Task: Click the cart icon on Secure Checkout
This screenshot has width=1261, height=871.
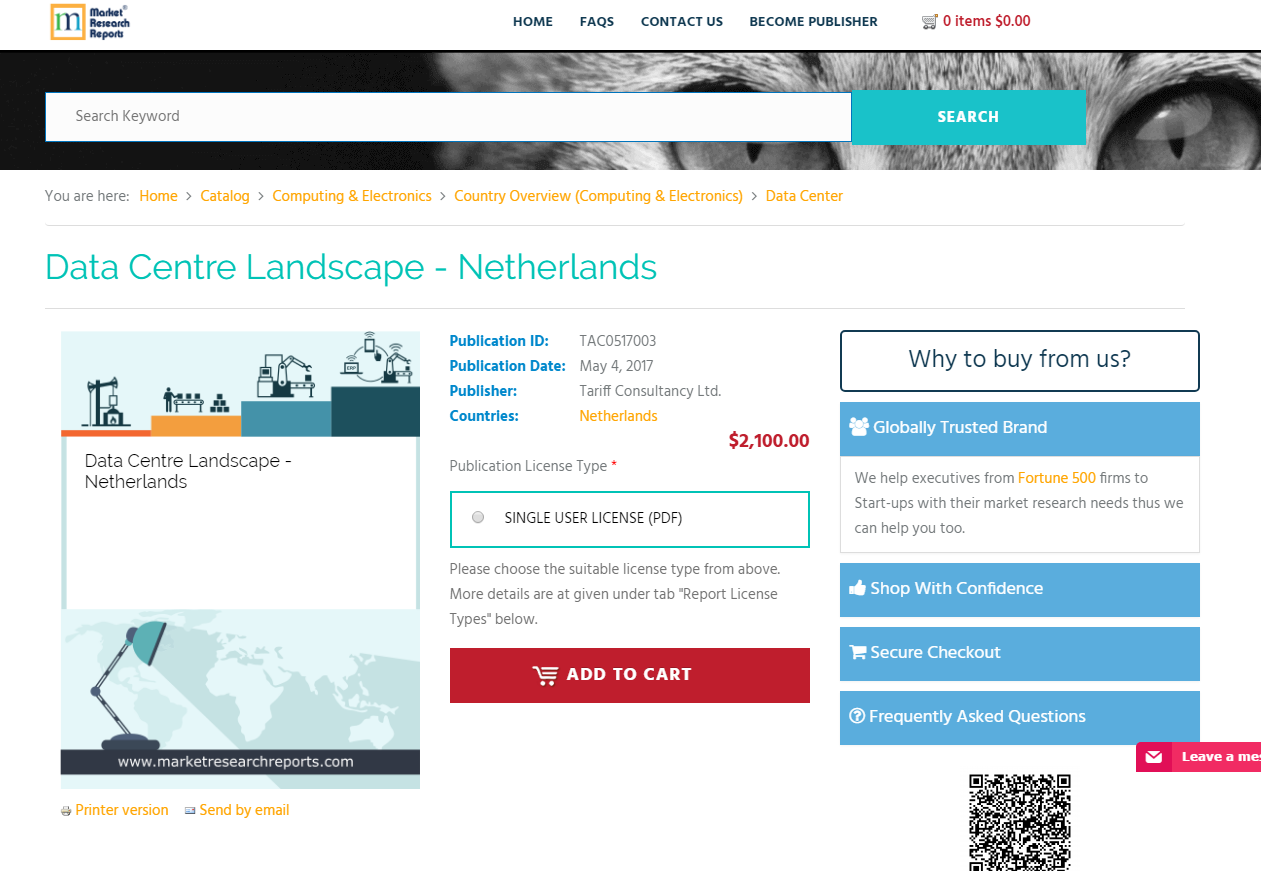Action: click(x=858, y=652)
